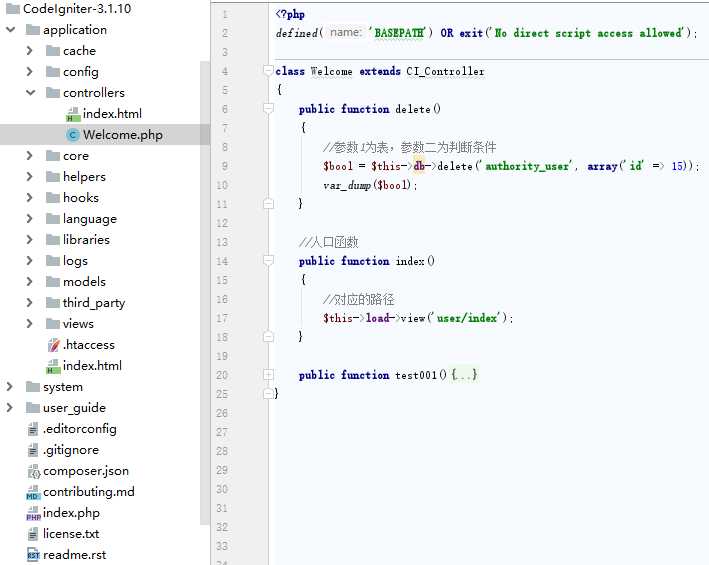Click the HTML icon of application index.html
This screenshot has height=565, width=709.
click(x=53, y=366)
